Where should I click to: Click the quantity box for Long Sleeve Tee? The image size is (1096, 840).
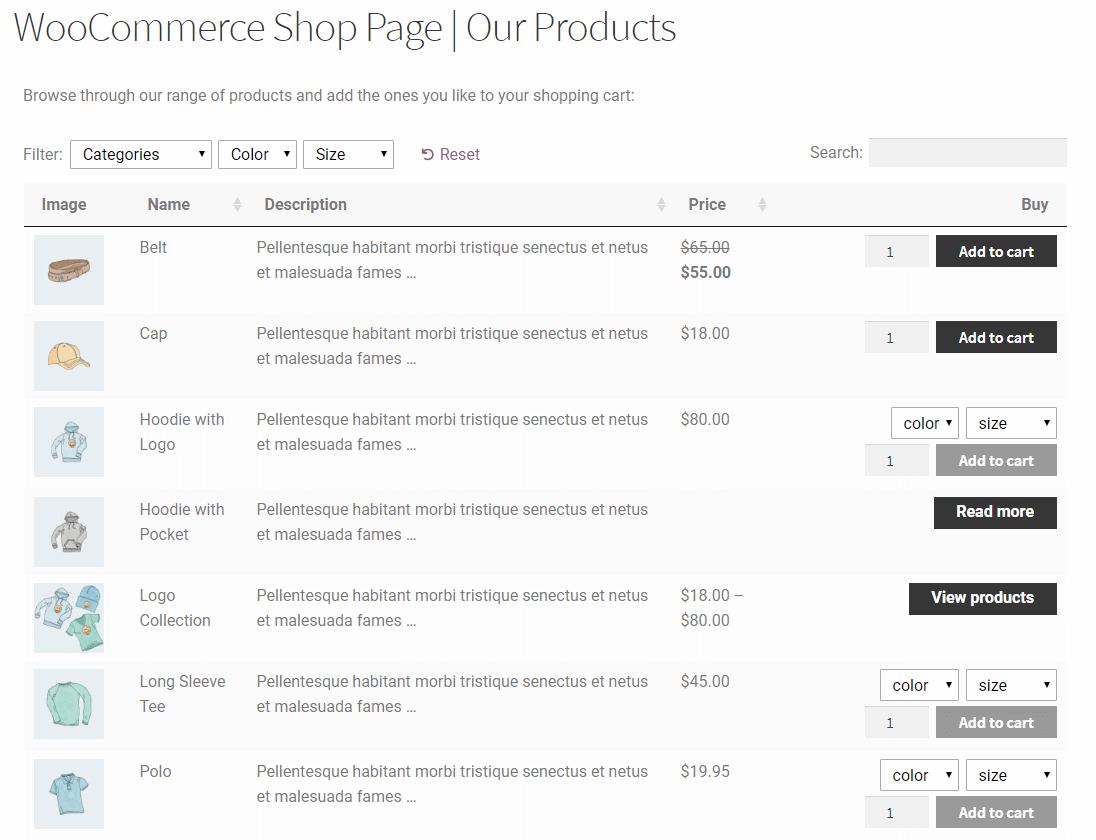[x=896, y=721]
